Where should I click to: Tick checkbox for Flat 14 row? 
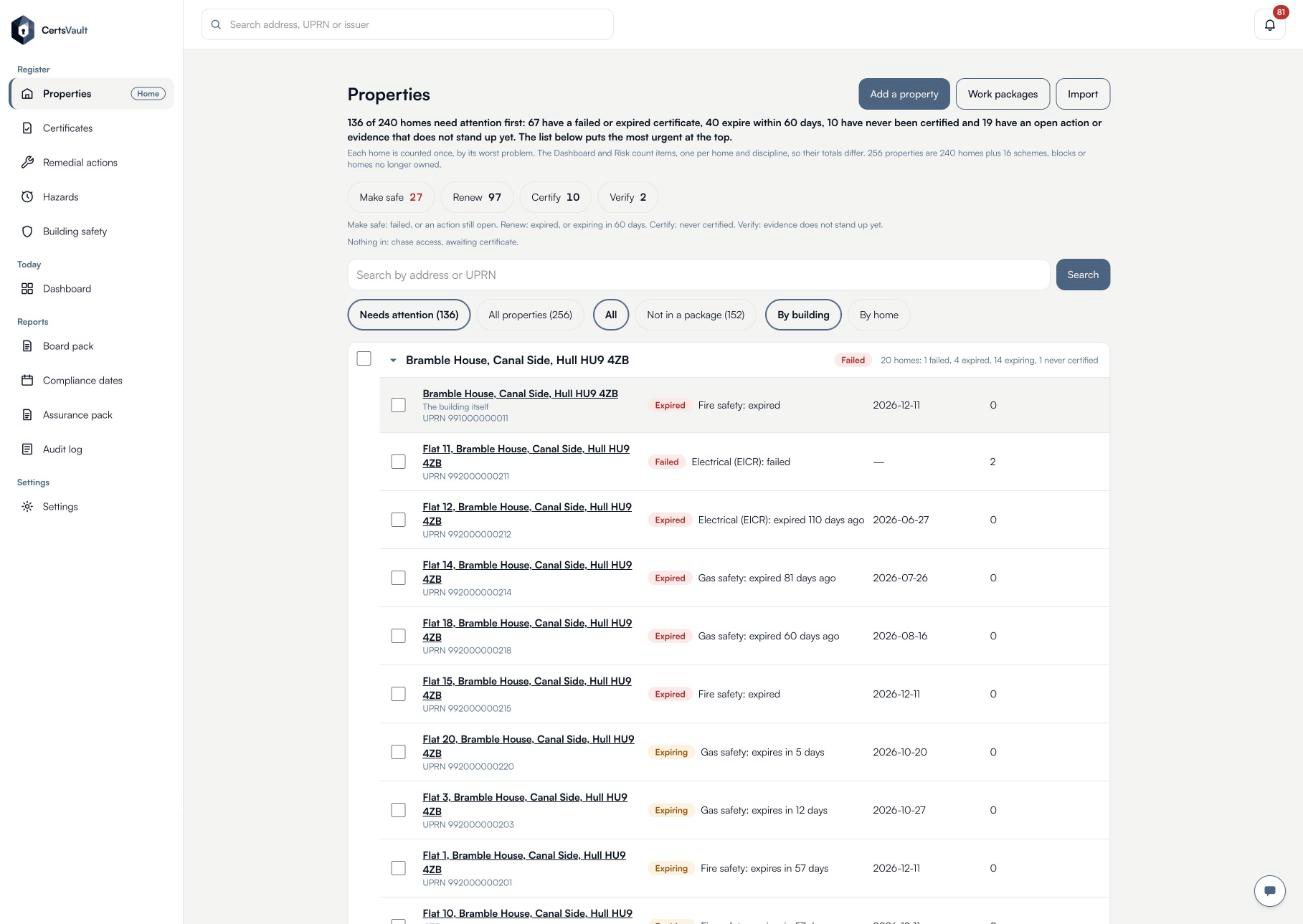pos(398,578)
